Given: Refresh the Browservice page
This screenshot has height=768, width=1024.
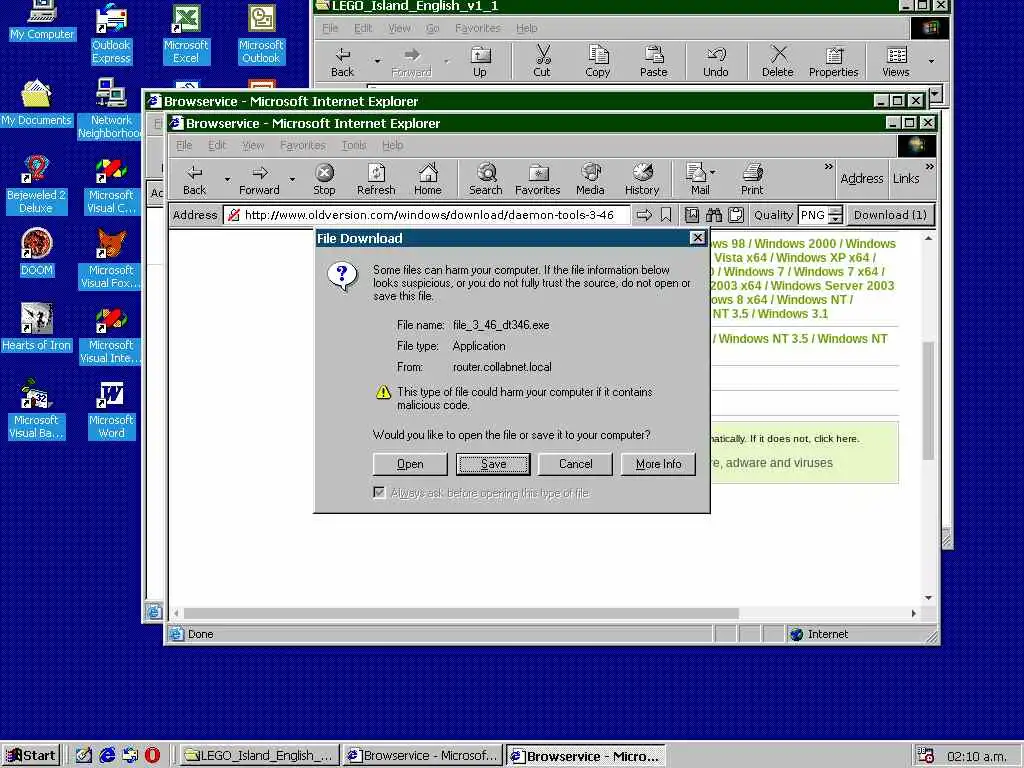Looking at the screenshot, I should 376,179.
